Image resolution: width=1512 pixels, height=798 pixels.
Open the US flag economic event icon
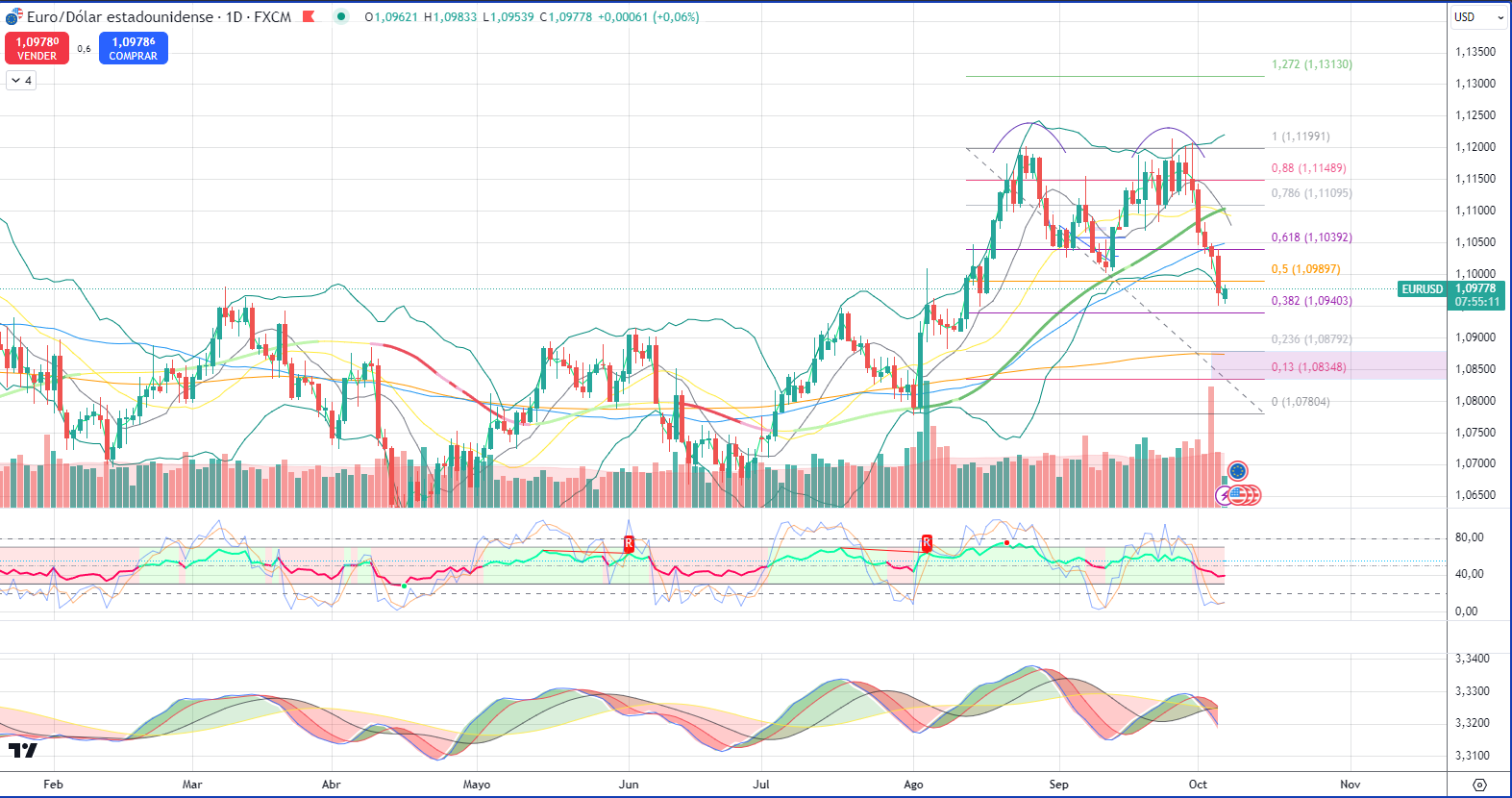(x=1239, y=495)
